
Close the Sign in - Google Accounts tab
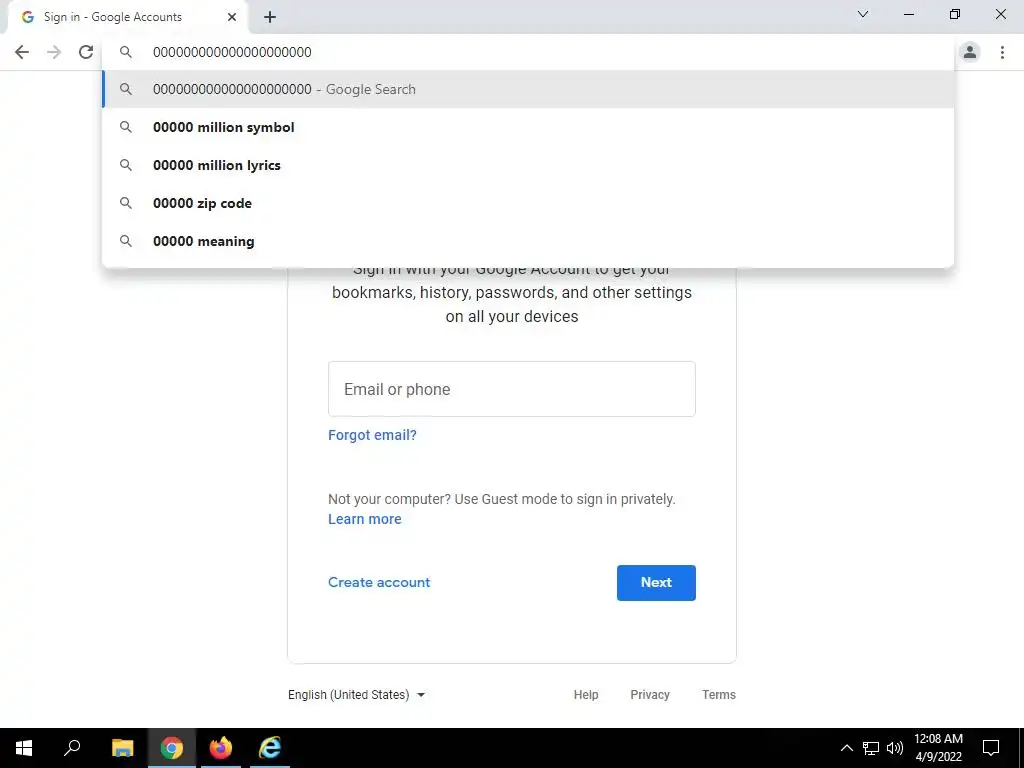[x=232, y=17]
